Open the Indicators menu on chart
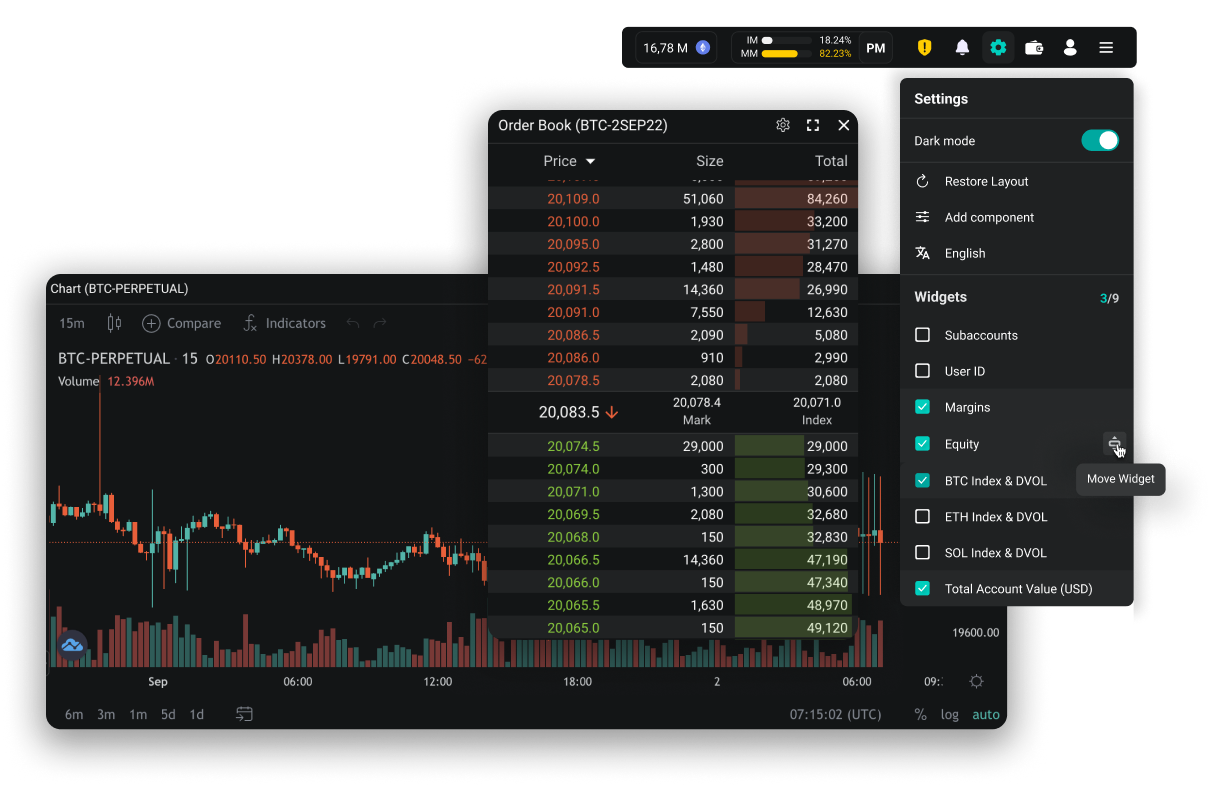 [284, 323]
